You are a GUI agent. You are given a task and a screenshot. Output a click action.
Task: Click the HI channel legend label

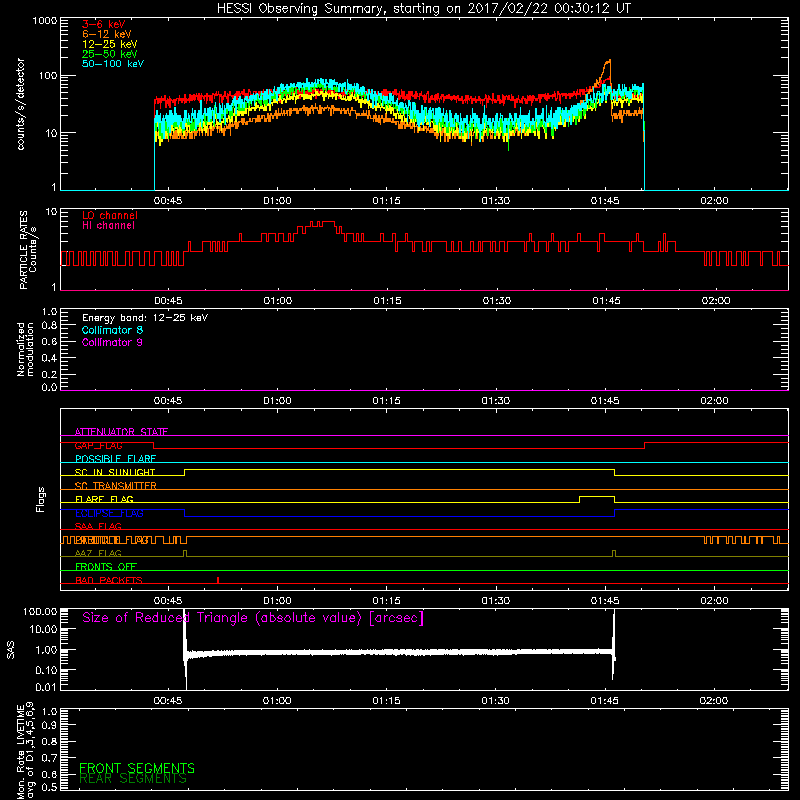click(x=108, y=225)
